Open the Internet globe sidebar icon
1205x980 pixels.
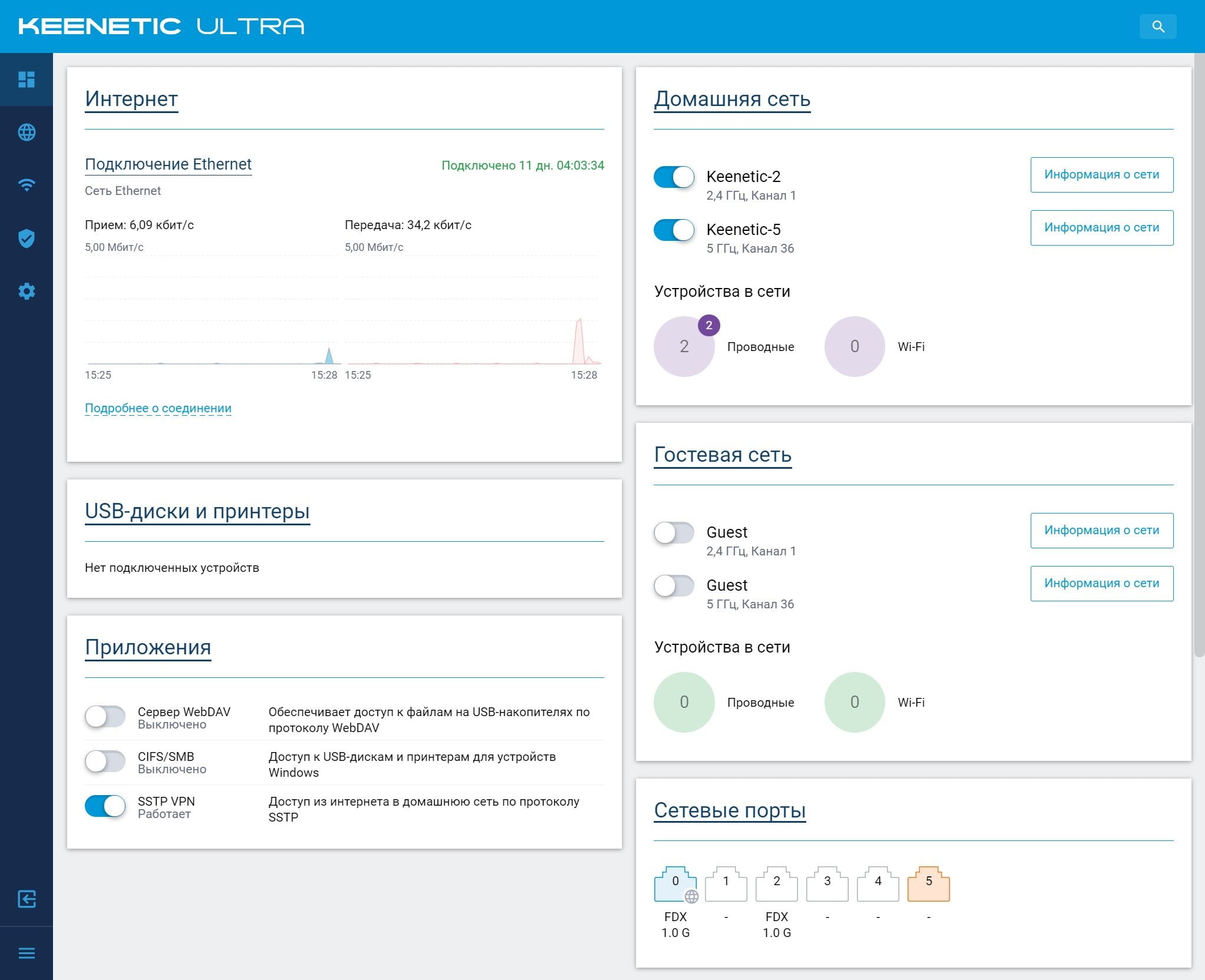pyautogui.click(x=27, y=133)
